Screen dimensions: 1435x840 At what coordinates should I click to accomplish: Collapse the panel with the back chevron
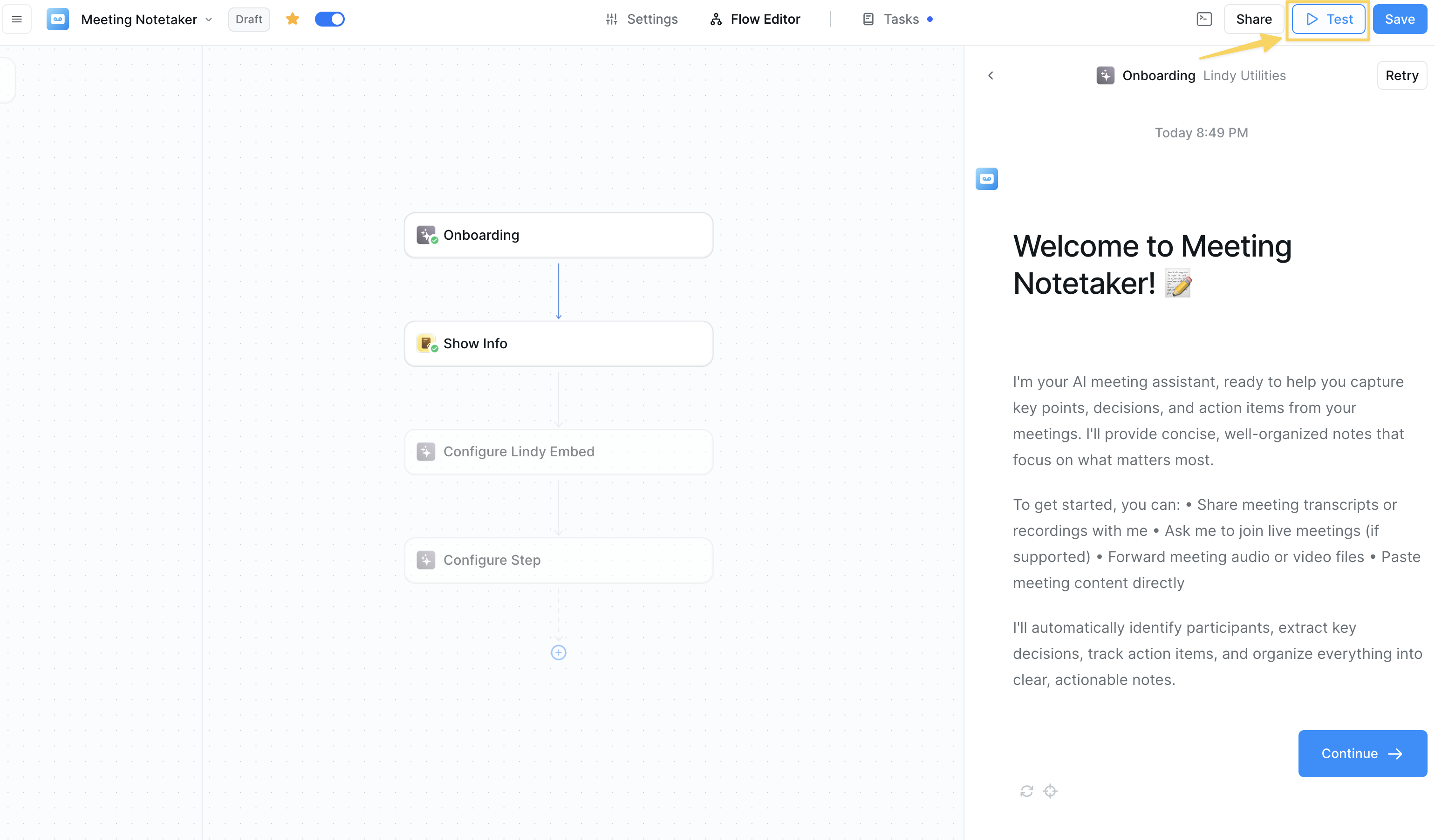[x=991, y=76]
